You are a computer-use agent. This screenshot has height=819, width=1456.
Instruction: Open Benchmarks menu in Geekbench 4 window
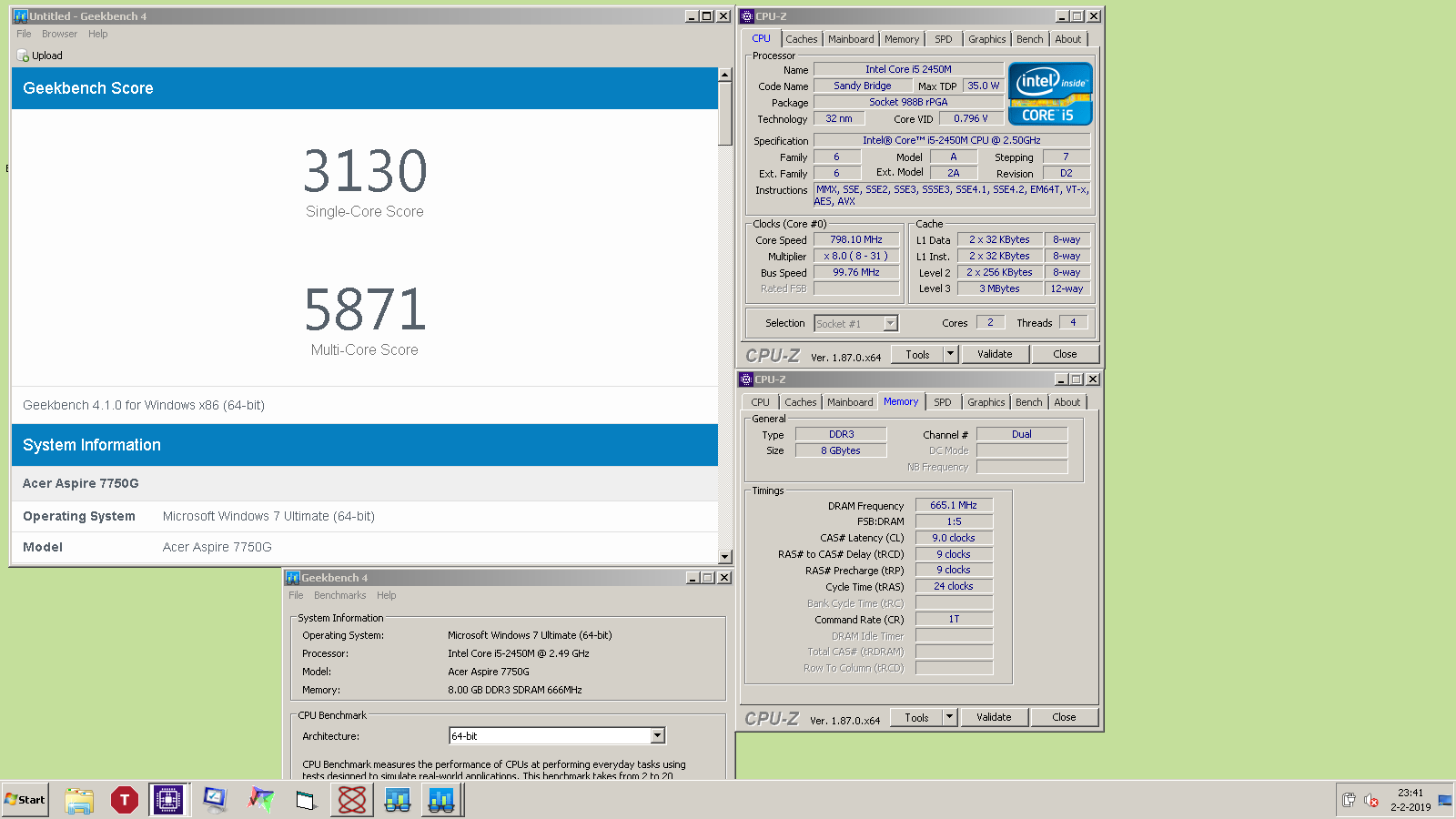click(340, 595)
